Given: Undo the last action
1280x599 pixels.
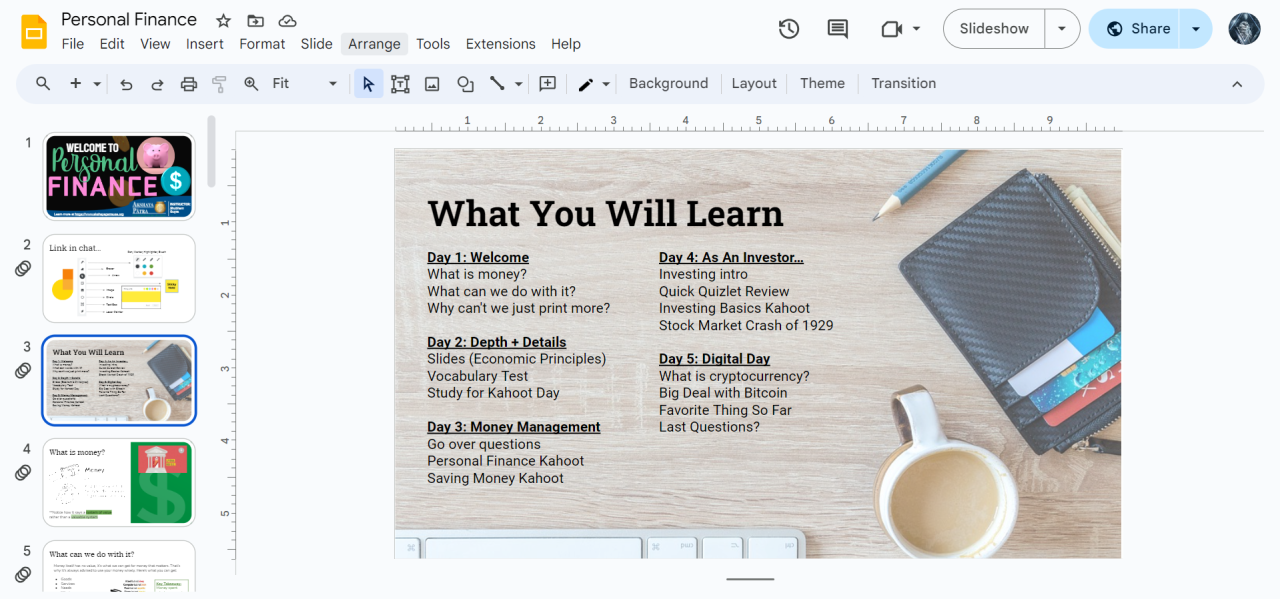Looking at the screenshot, I should tap(126, 84).
